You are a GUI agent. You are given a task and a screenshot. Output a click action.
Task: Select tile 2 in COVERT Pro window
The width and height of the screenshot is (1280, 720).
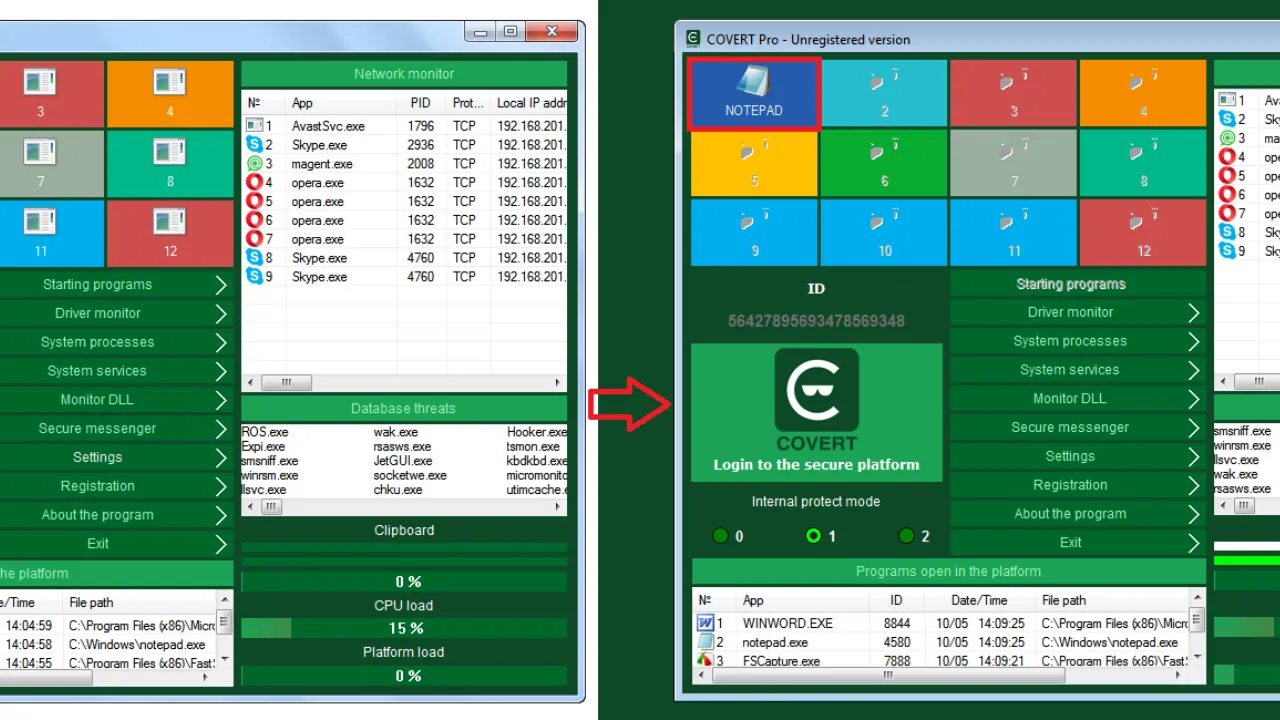[884, 94]
